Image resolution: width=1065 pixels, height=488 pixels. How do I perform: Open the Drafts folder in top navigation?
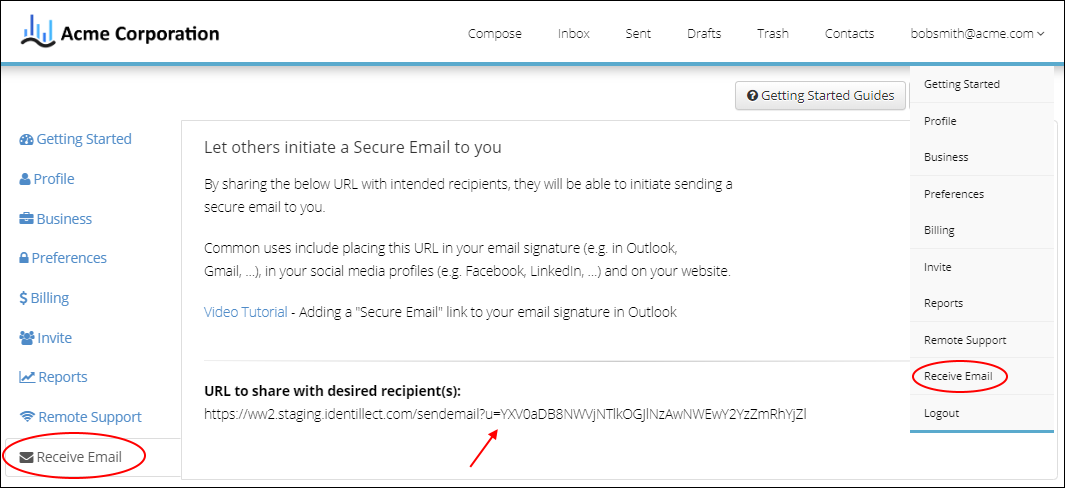tap(704, 33)
